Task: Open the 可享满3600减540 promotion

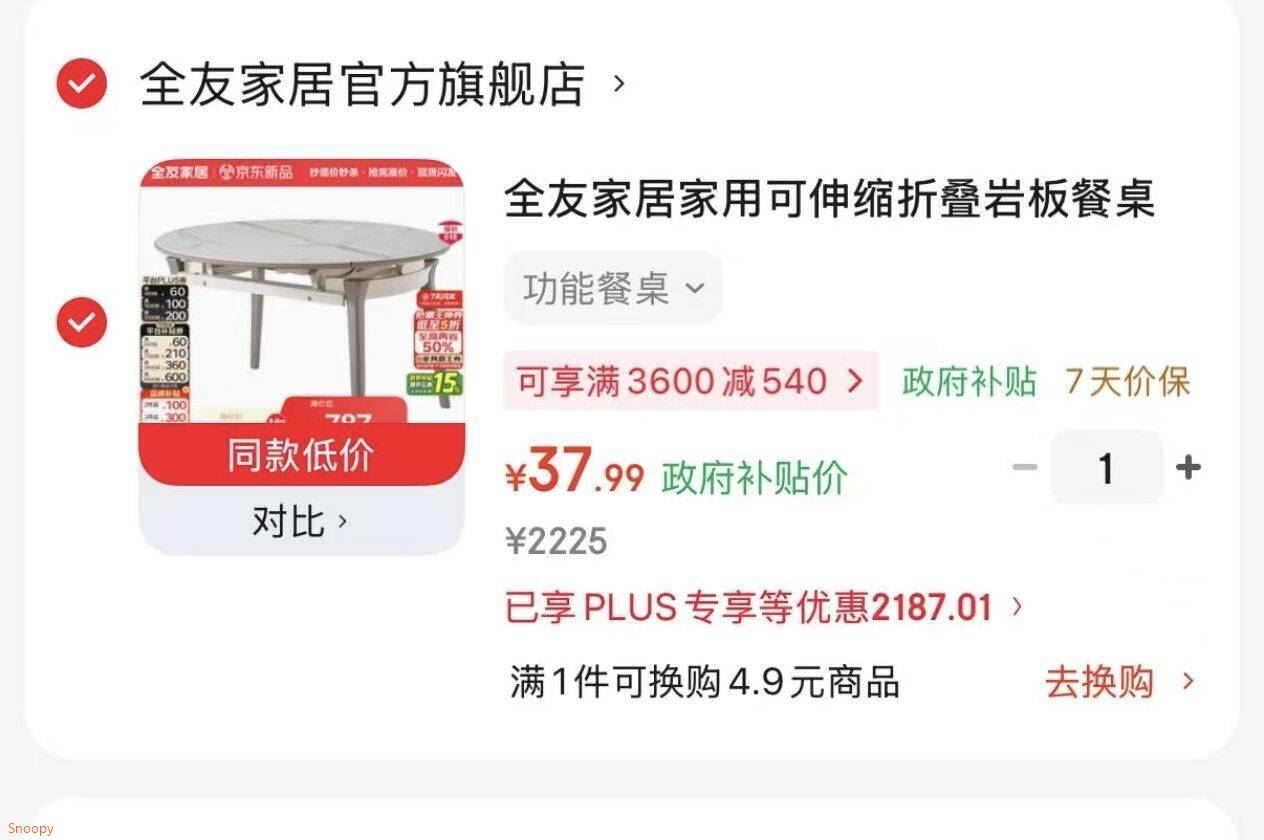Action: click(690, 381)
